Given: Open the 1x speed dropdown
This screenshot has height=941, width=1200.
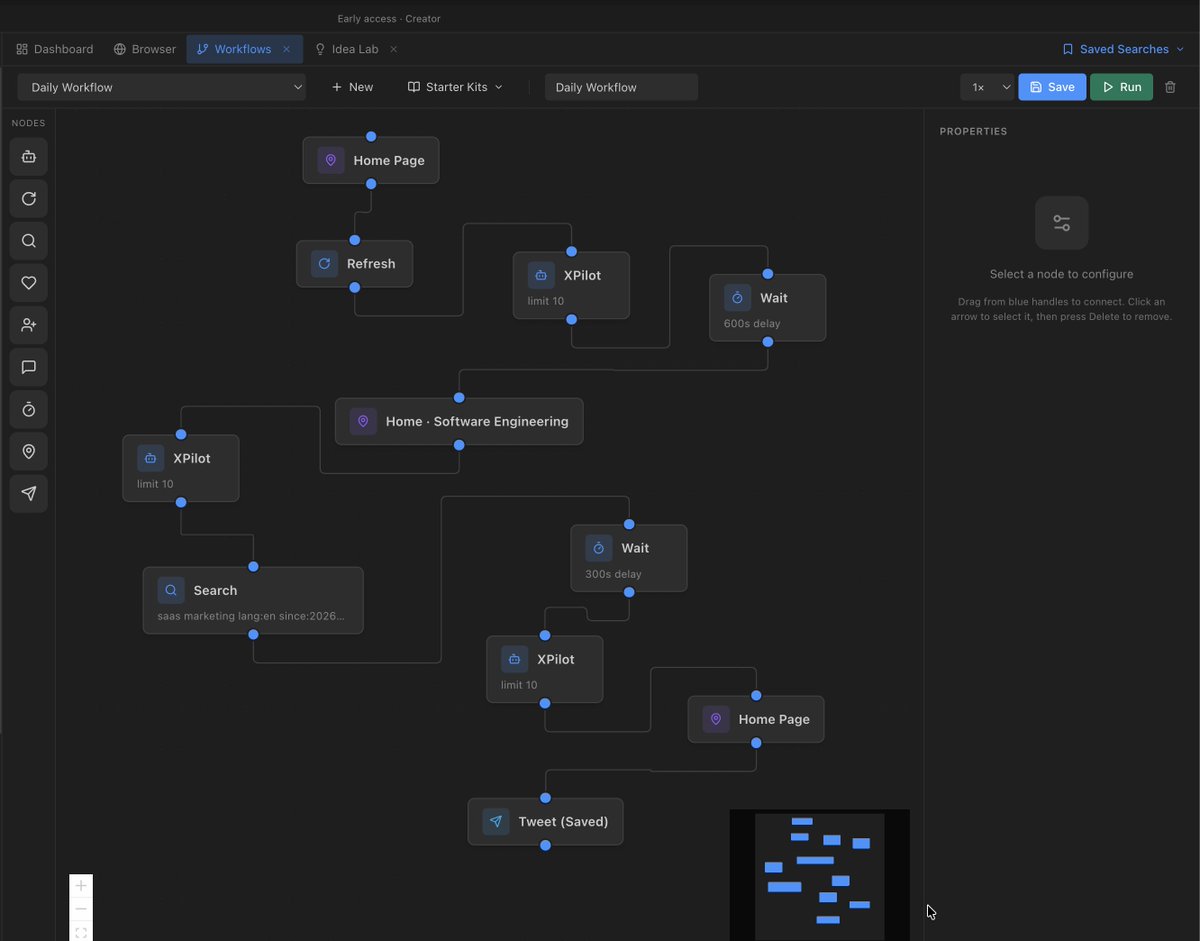Looking at the screenshot, I should pos(987,87).
